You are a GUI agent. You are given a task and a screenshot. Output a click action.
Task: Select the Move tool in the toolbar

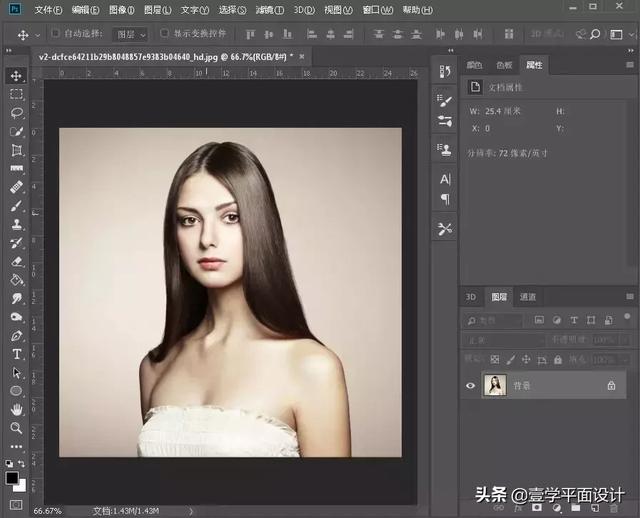click(16, 76)
